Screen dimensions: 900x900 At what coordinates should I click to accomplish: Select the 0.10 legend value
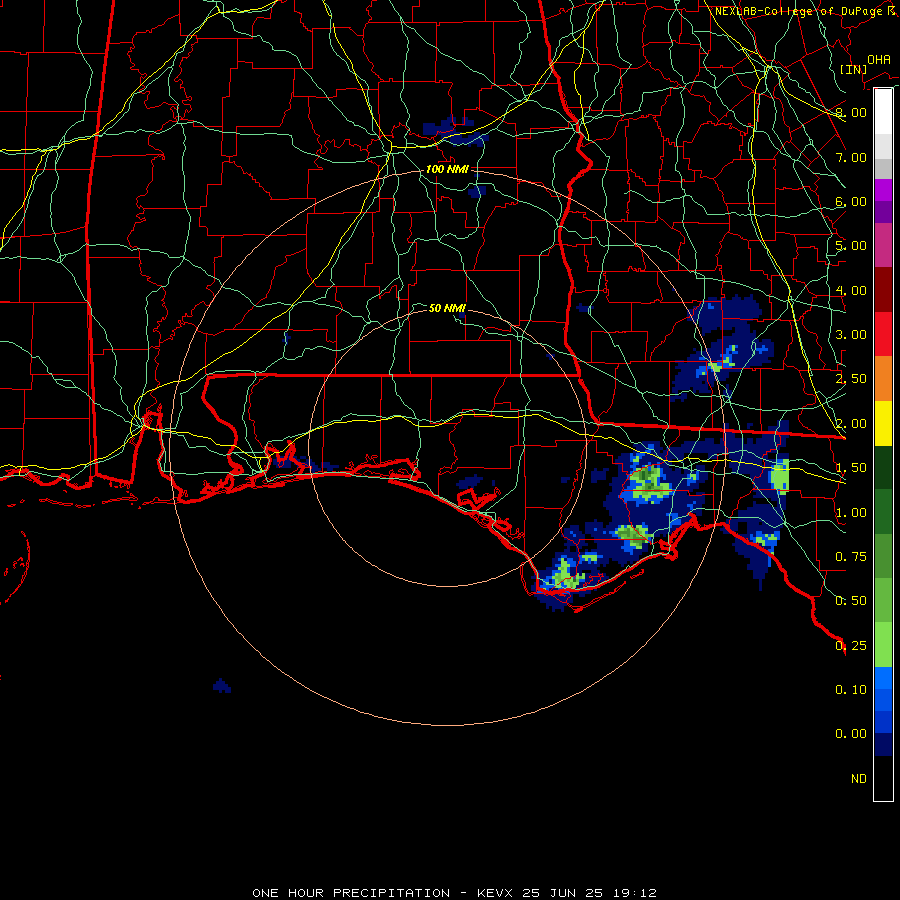pos(851,690)
